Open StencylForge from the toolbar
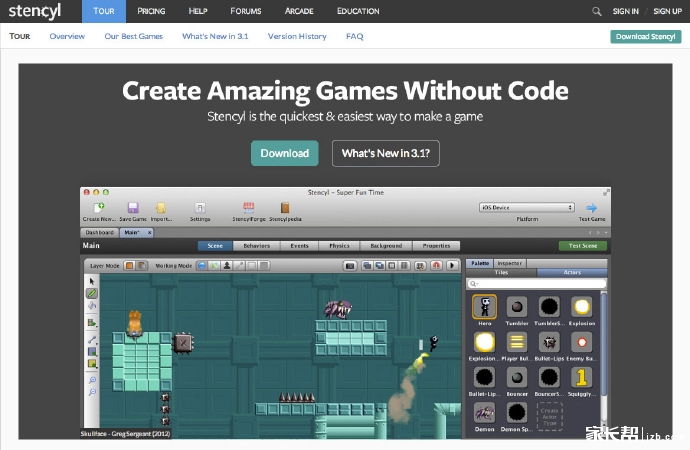The image size is (690, 450). (x=248, y=207)
